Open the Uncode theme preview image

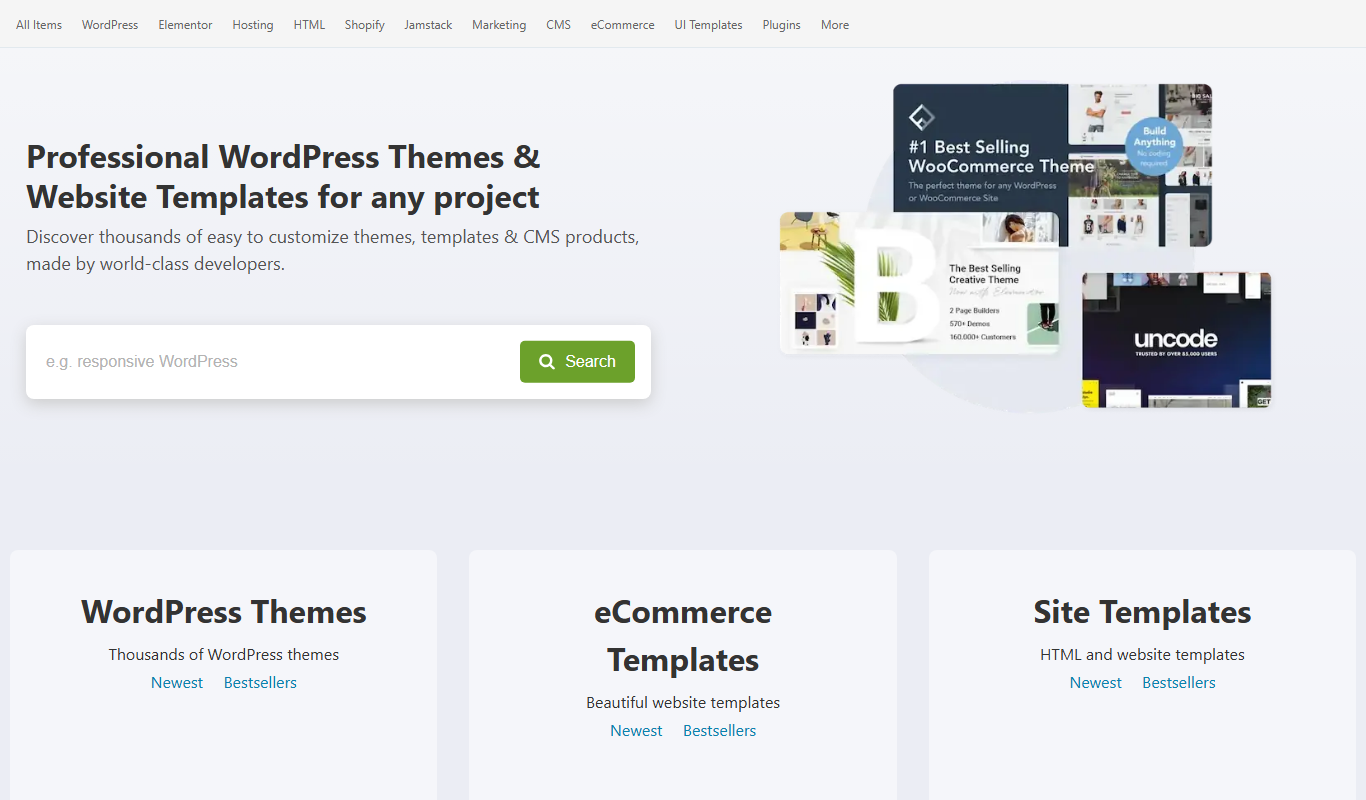click(x=1177, y=340)
